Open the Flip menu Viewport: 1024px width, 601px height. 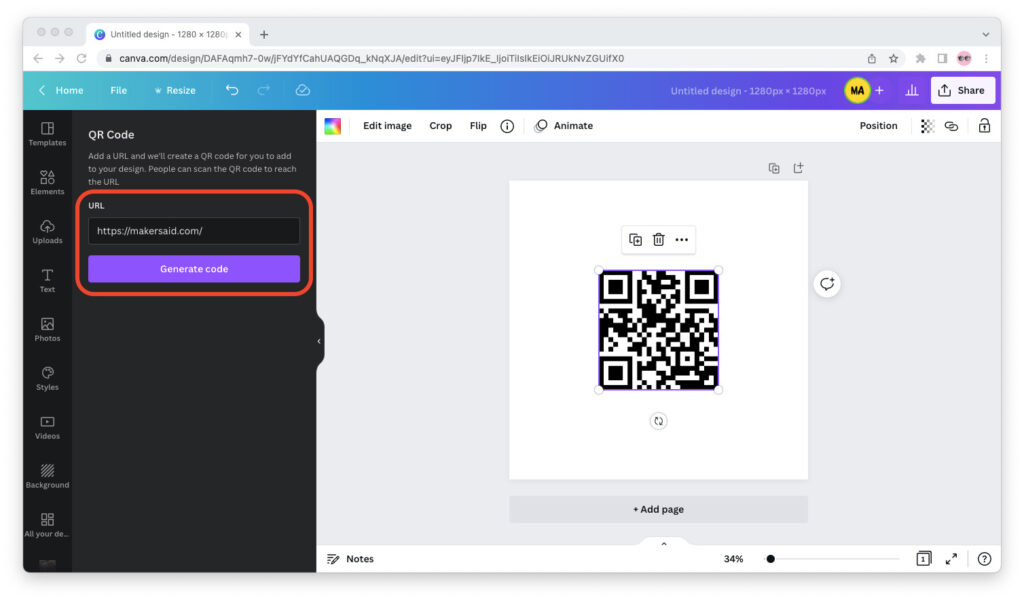[478, 125]
